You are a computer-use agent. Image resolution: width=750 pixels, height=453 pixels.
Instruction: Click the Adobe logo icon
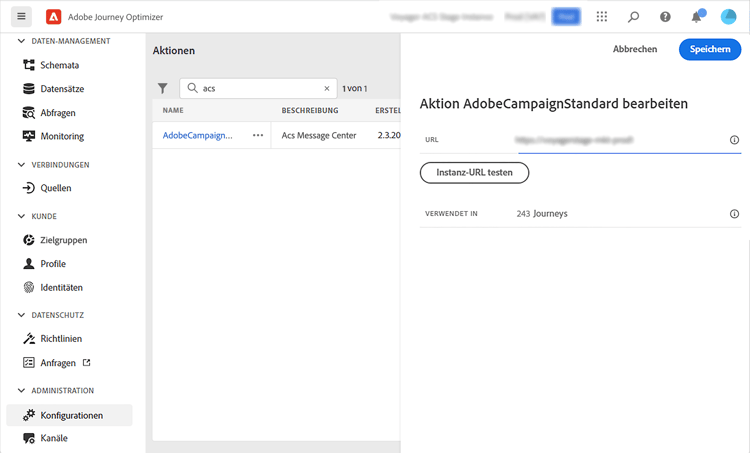pyautogui.click(x=53, y=17)
